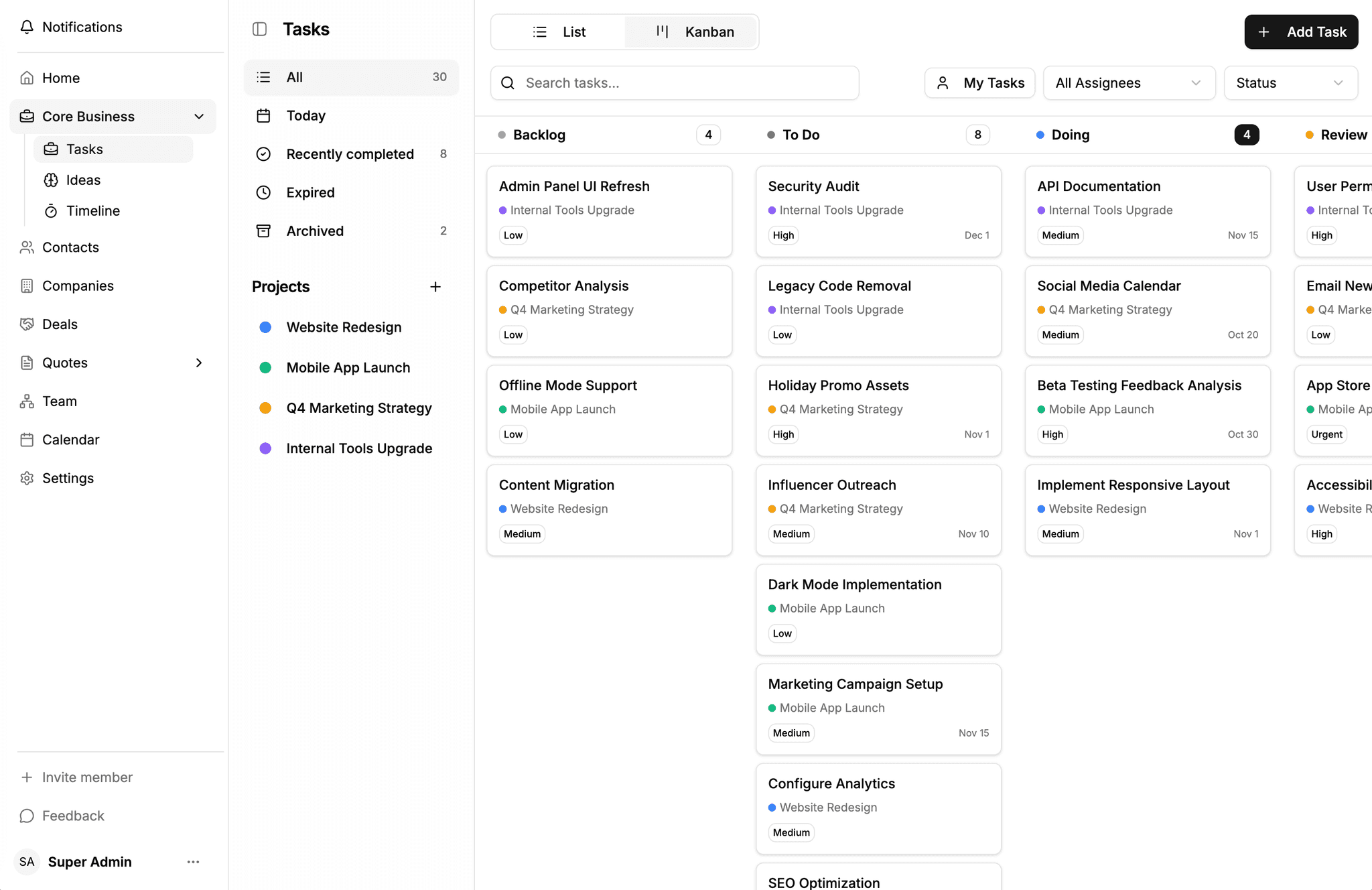Click the plus icon to add a project
The image size is (1372, 890).
click(435, 287)
